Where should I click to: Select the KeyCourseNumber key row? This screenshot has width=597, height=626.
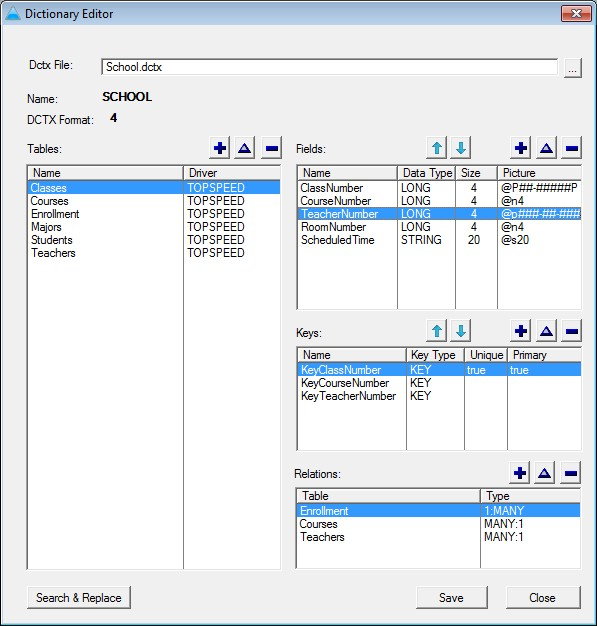click(x=439, y=383)
